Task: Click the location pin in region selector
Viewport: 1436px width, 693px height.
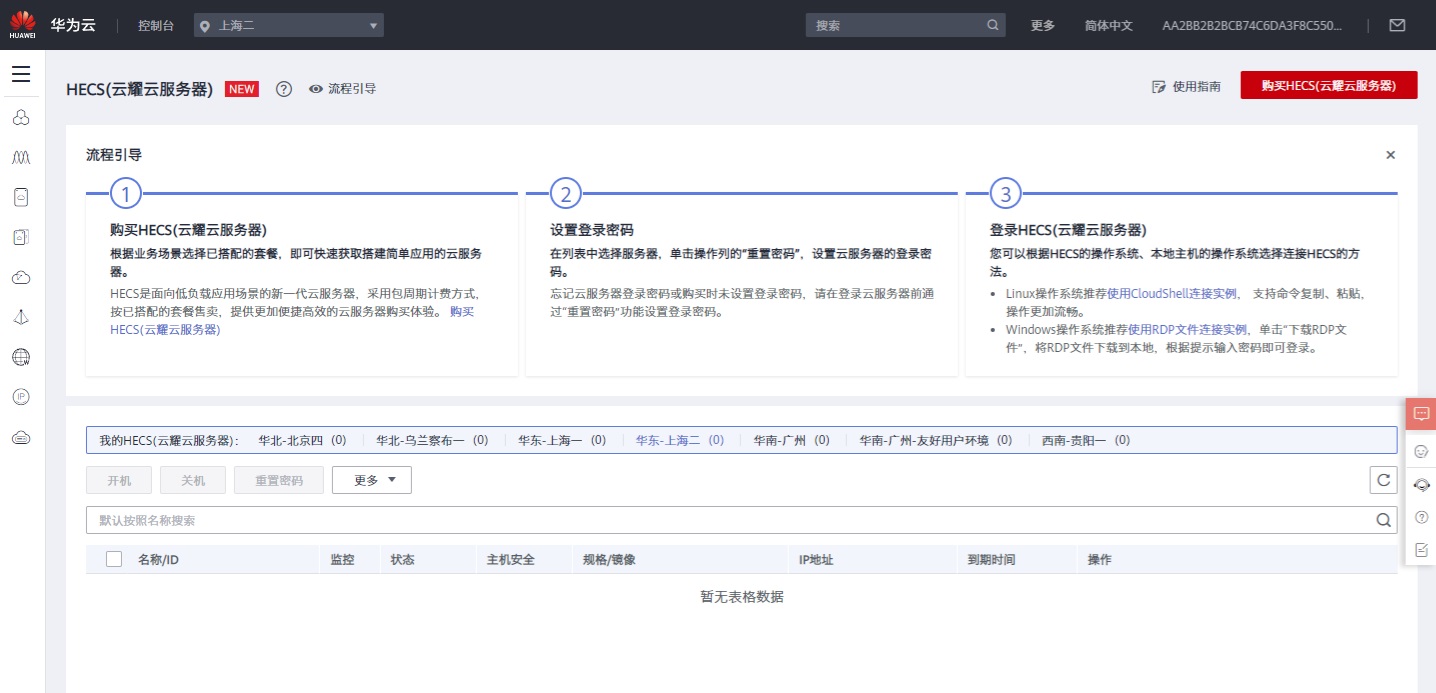Action: [205, 25]
